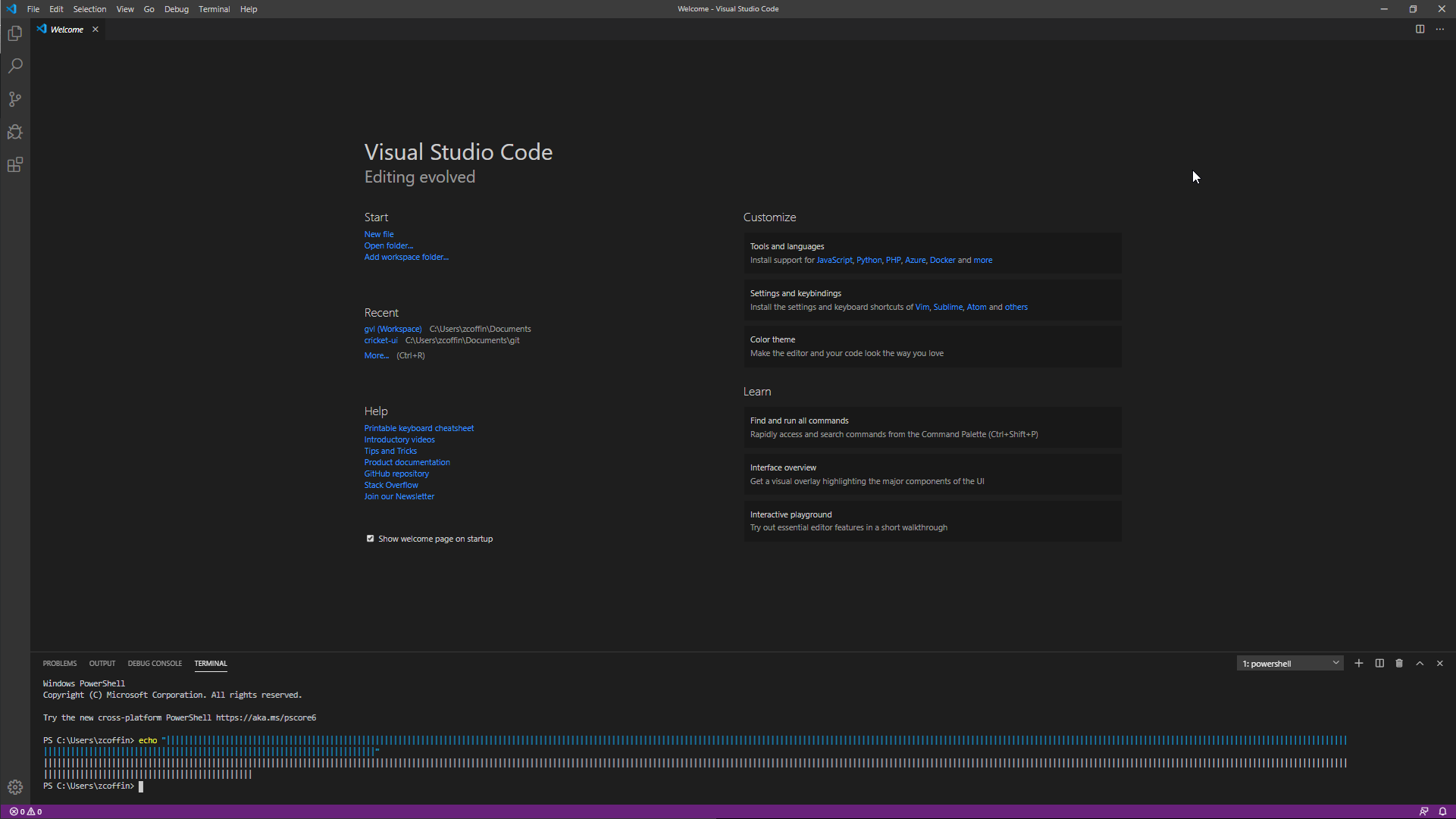Viewport: 1456px width, 819px height.
Task: Kill the terminal with trash icon
Action: tap(1399, 663)
